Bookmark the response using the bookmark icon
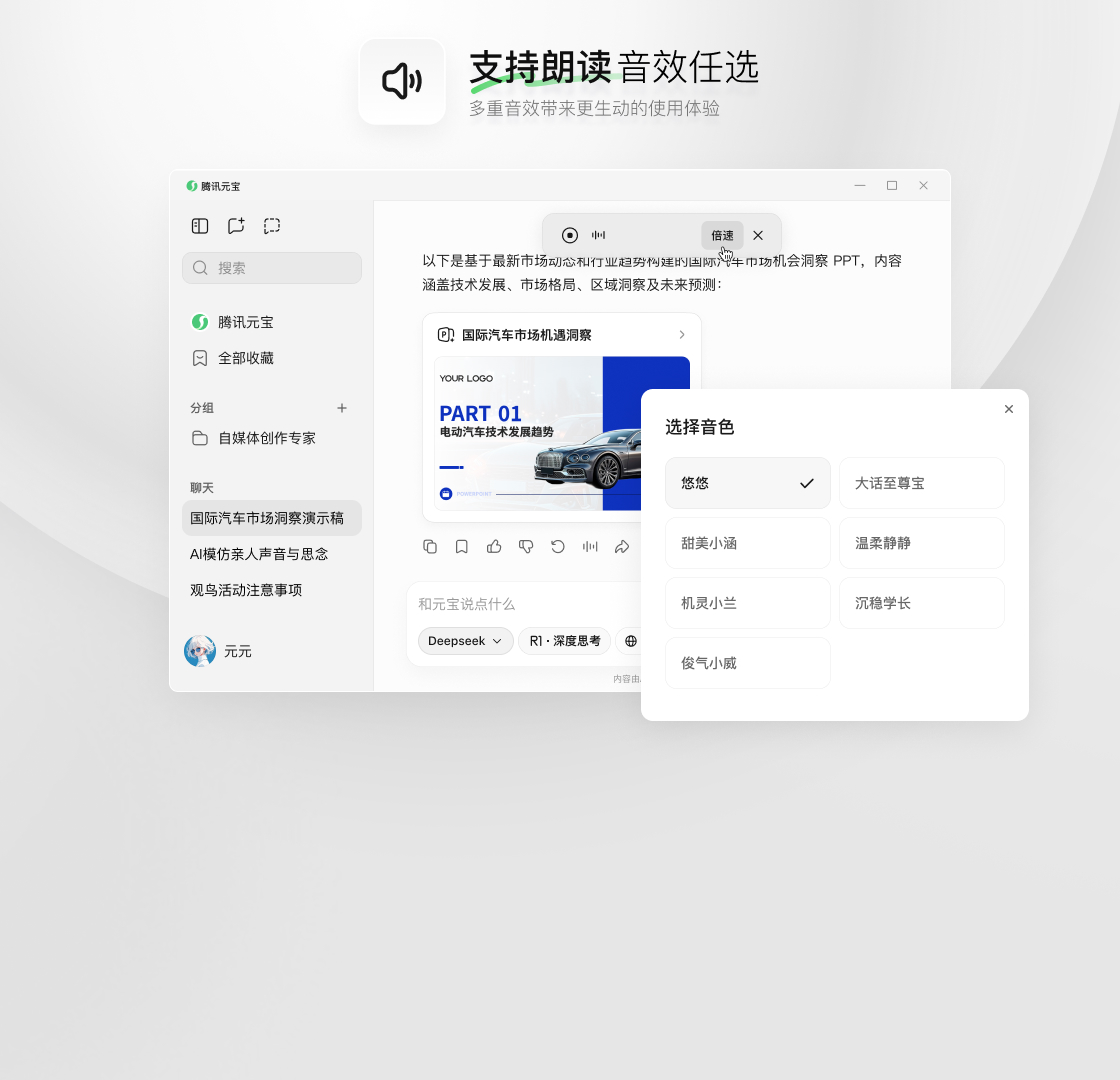1120x1080 pixels. [x=462, y=546]
